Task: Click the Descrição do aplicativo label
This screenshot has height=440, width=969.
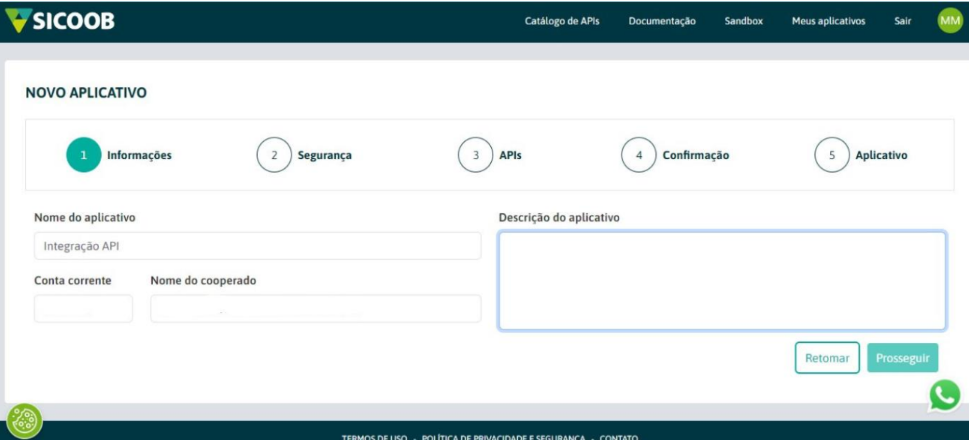Action: click(559, 218)
